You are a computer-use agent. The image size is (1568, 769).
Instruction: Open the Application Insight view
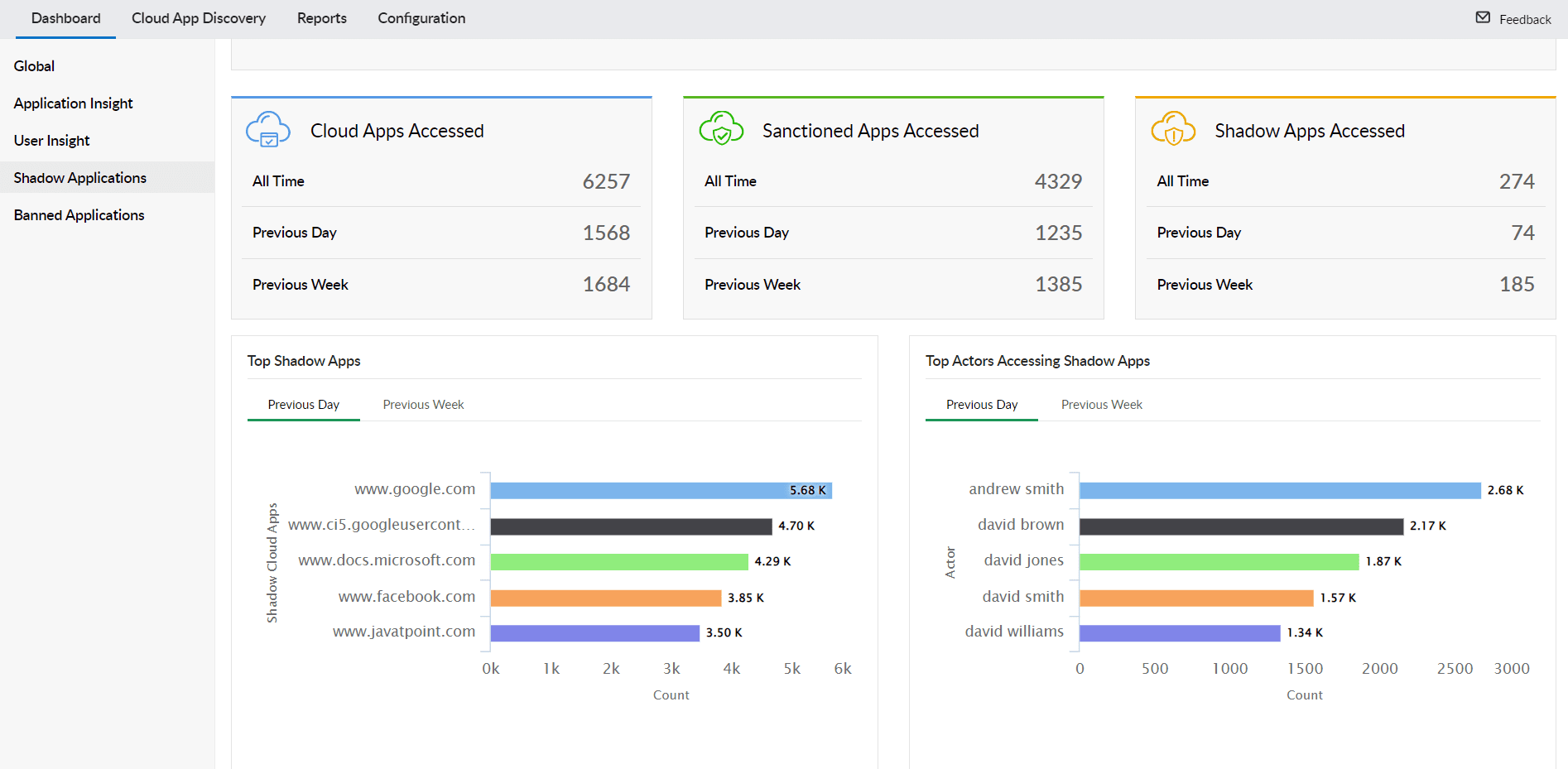tap(73, 103)
